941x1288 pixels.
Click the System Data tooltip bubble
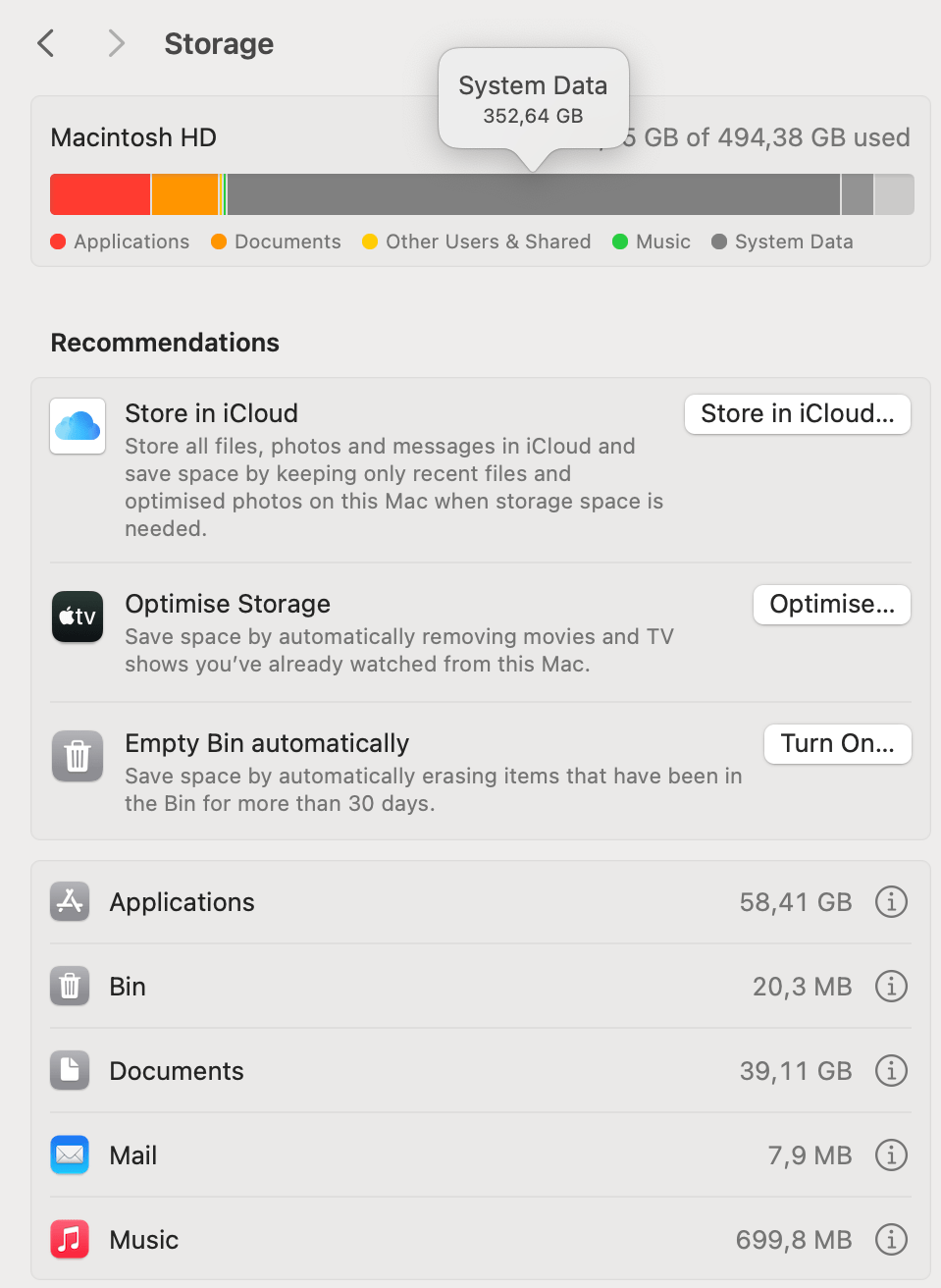pyautogui.click(x=533, y=98)
